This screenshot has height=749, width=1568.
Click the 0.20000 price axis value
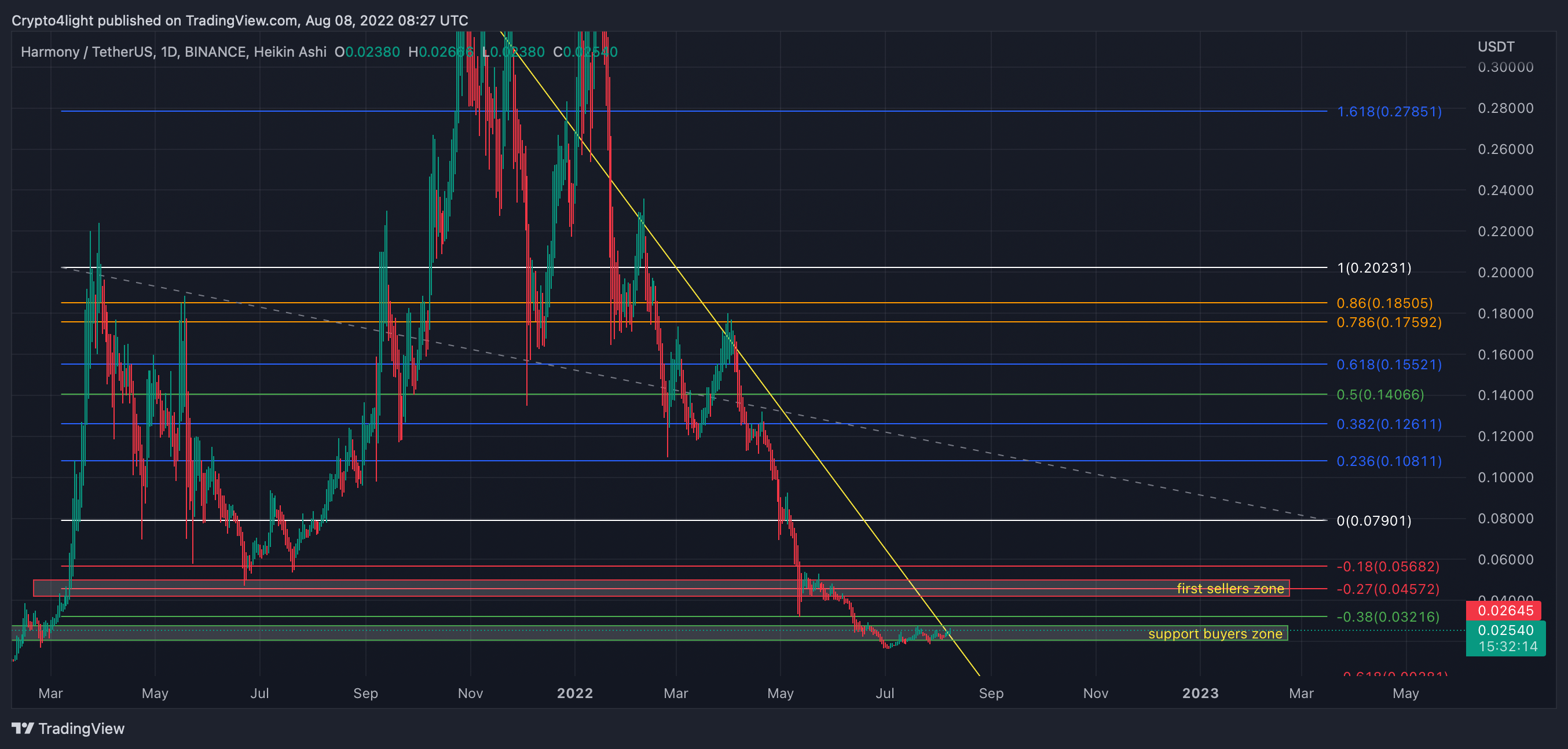(1505, 273)
